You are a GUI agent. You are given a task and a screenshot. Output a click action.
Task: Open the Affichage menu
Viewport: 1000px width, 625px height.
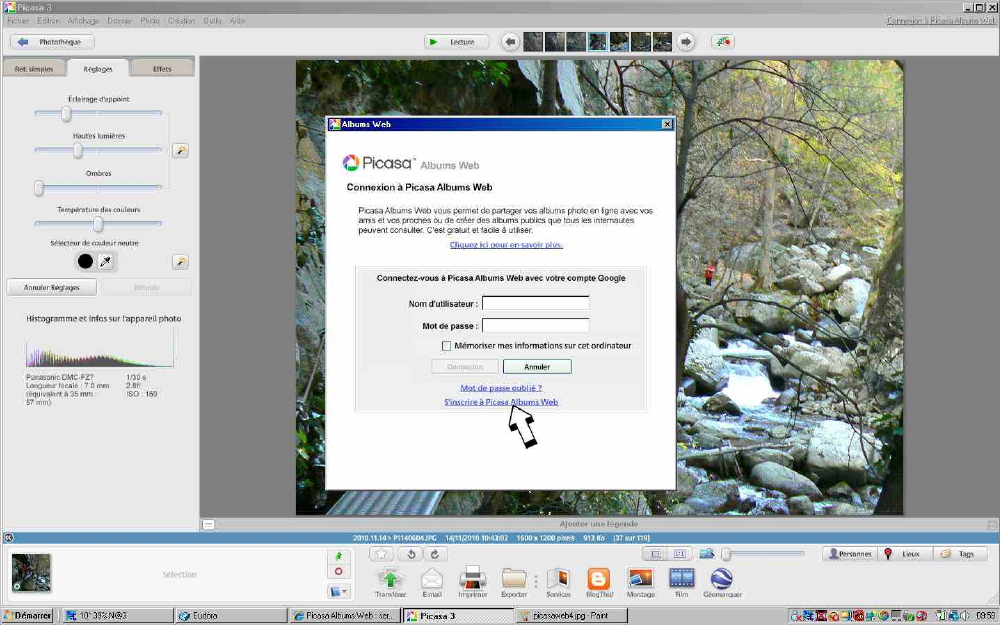pos(84,20)
